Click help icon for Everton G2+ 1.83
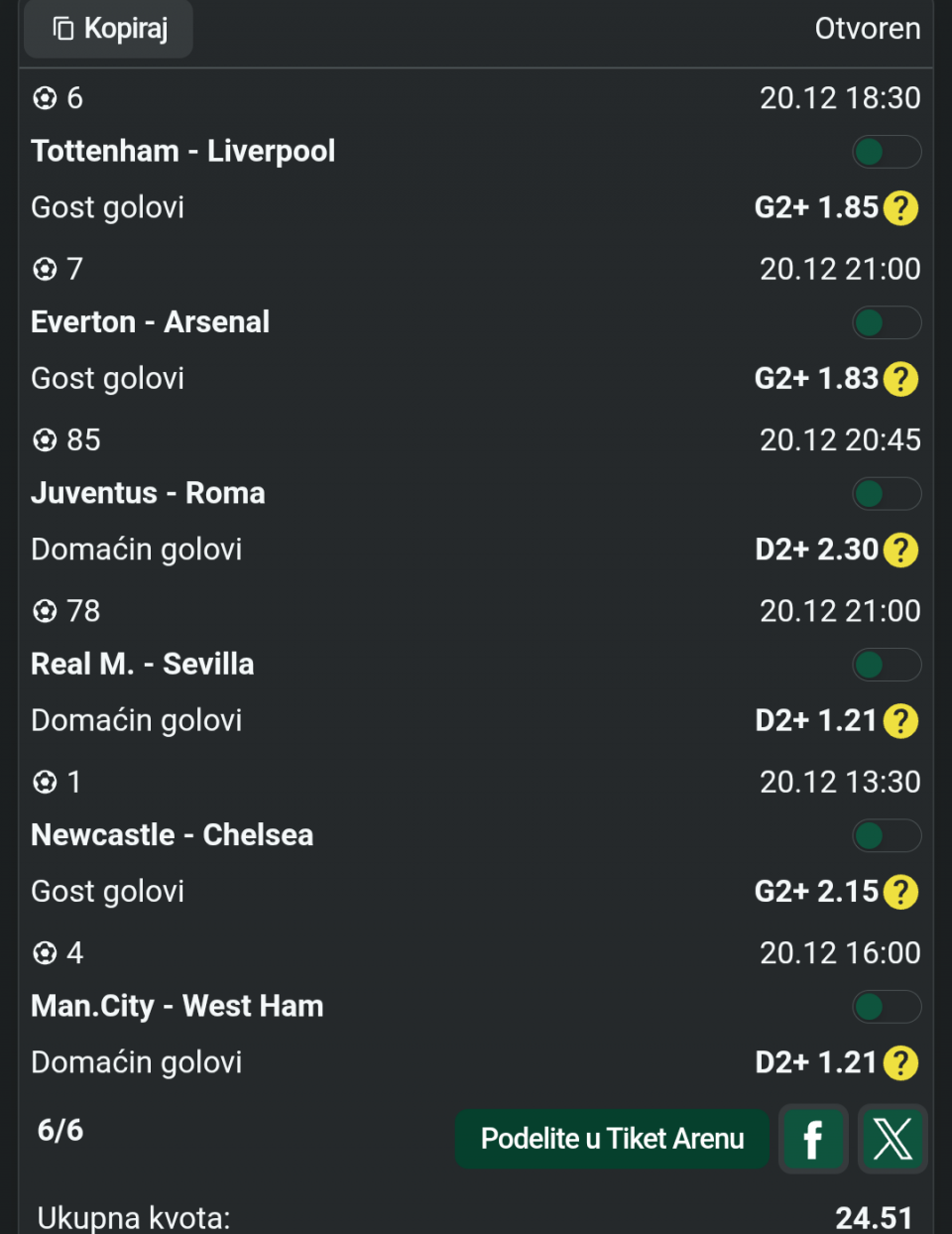Image resolution: width=952 pixels, height=1234 pixels. [900, 379]
